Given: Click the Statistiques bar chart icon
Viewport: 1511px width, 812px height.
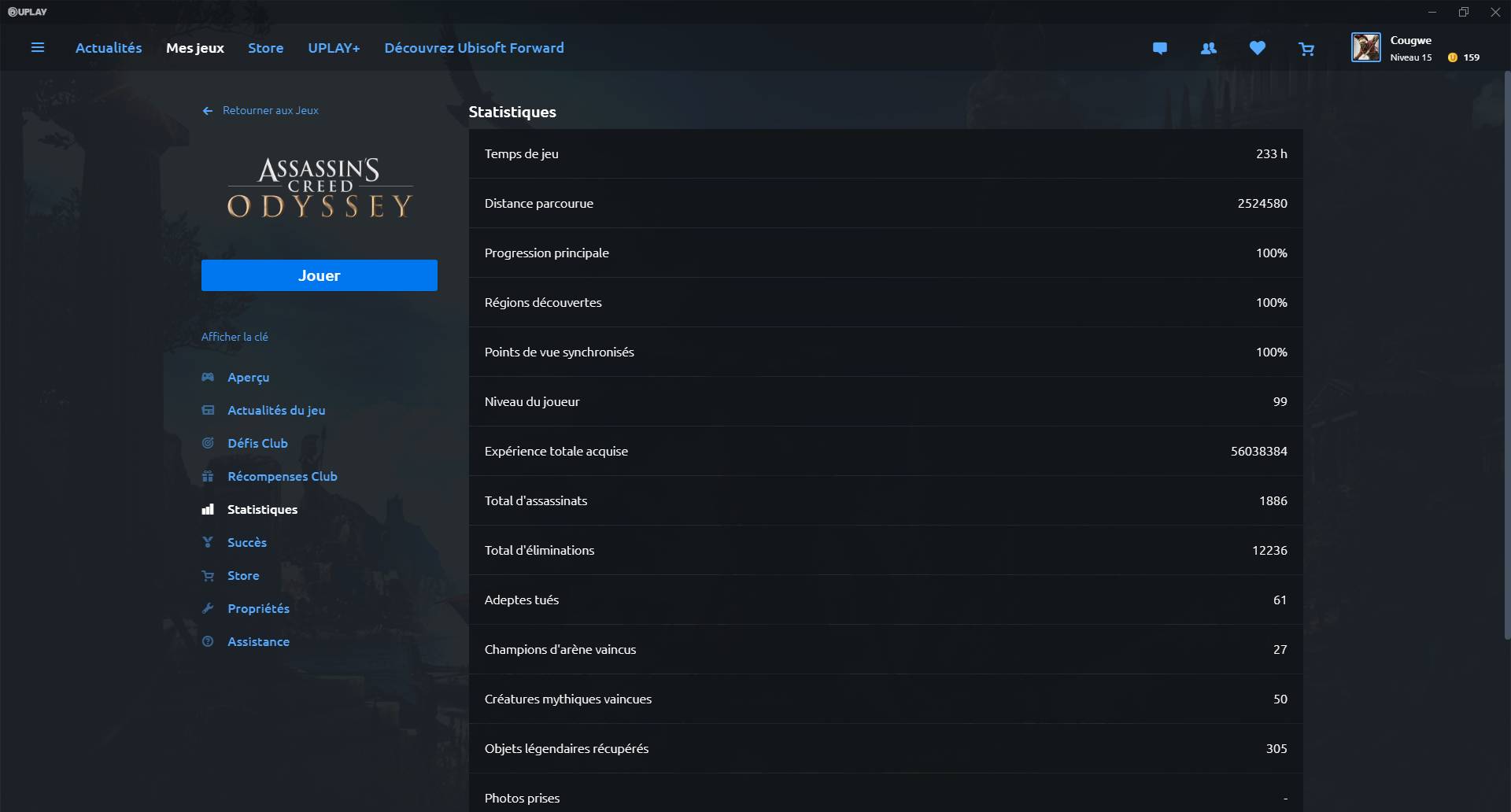Looking at the screenshot, I should pos(208,509).
